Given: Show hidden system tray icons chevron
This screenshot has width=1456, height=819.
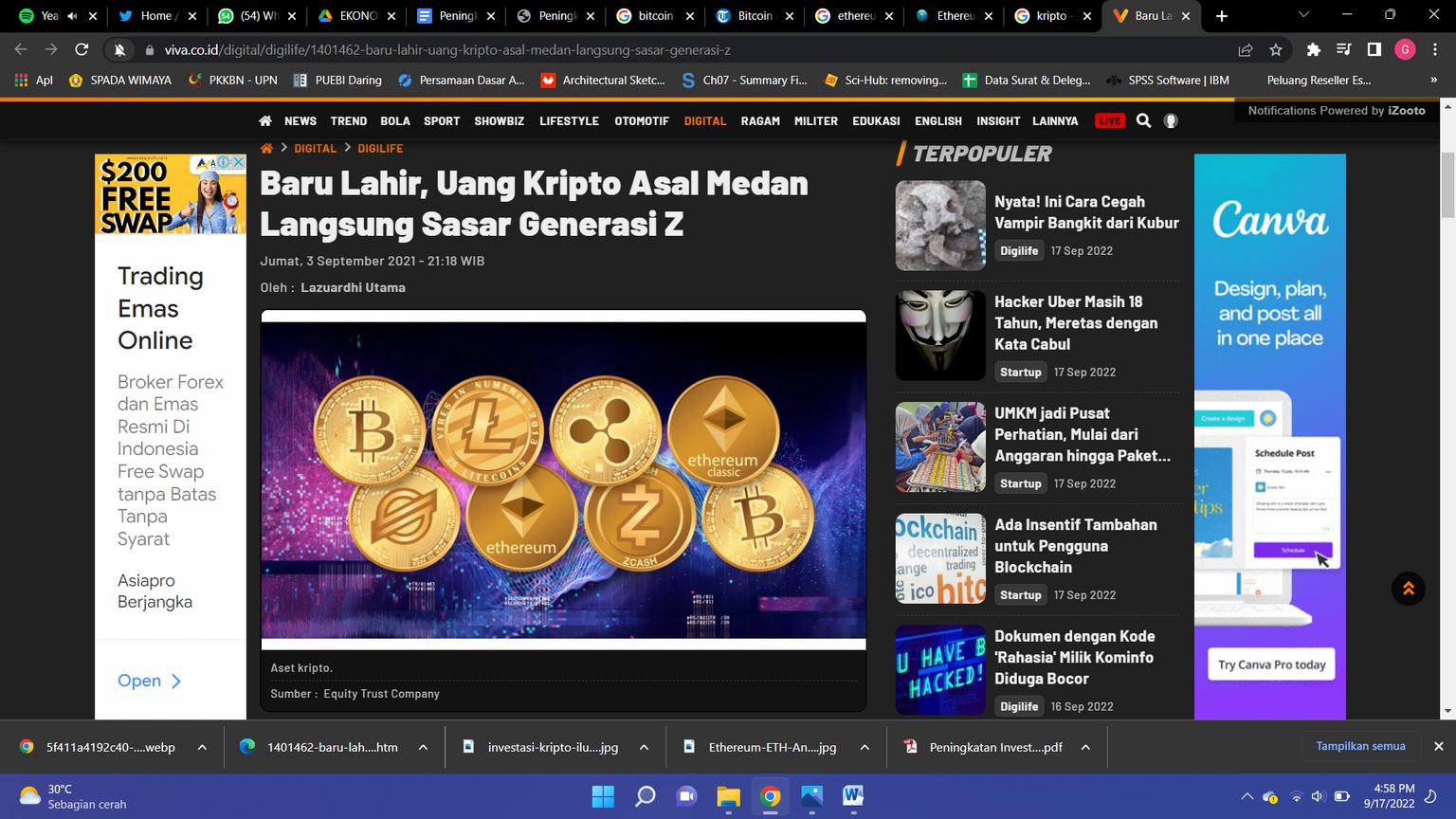Looking at the screenshot, I should point(1247,796).
